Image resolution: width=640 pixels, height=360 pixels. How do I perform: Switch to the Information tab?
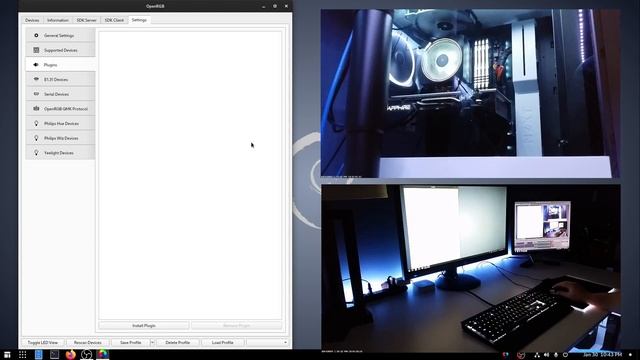58,20
